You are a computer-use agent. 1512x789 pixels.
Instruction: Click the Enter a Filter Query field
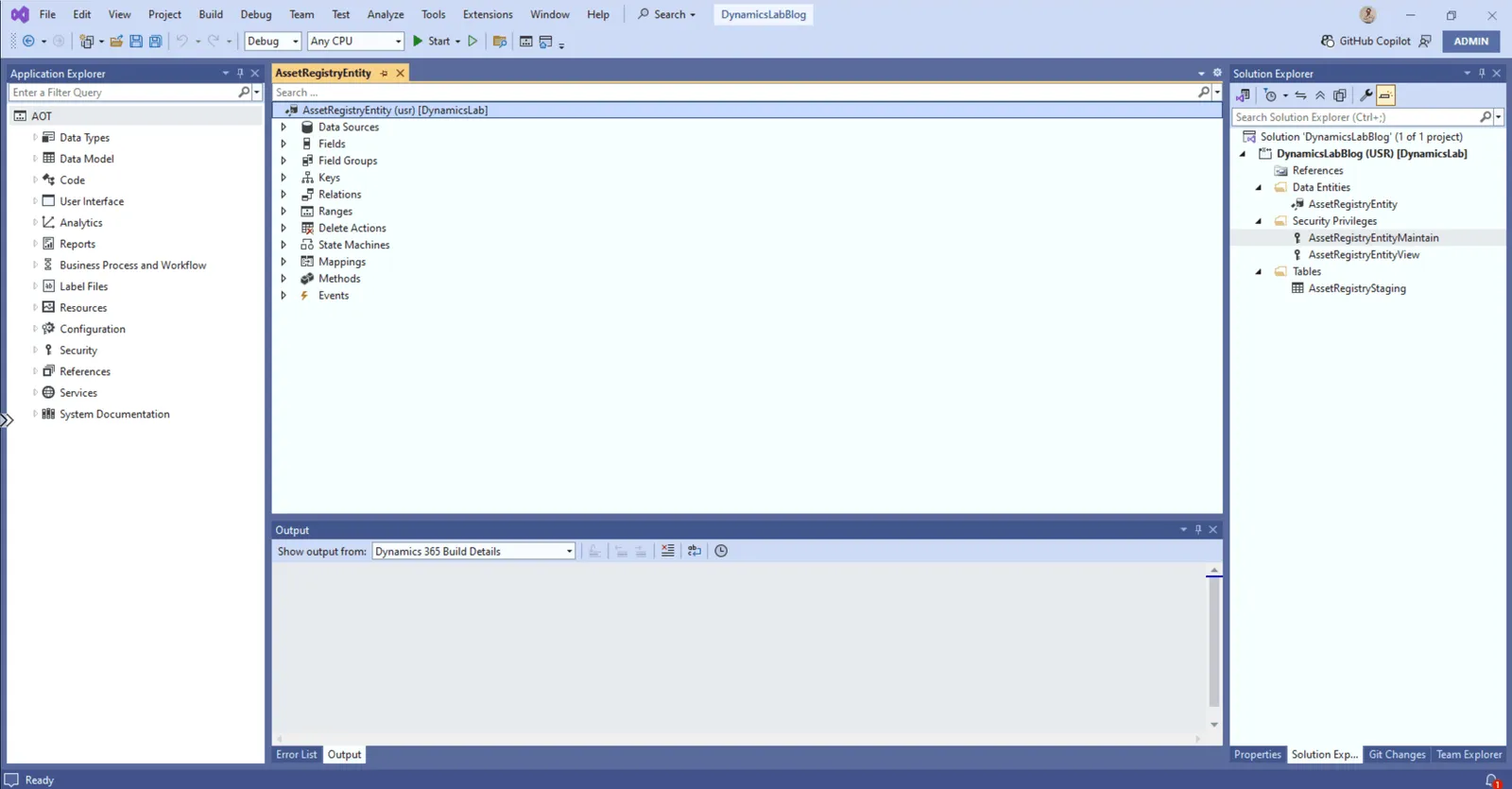123,93
